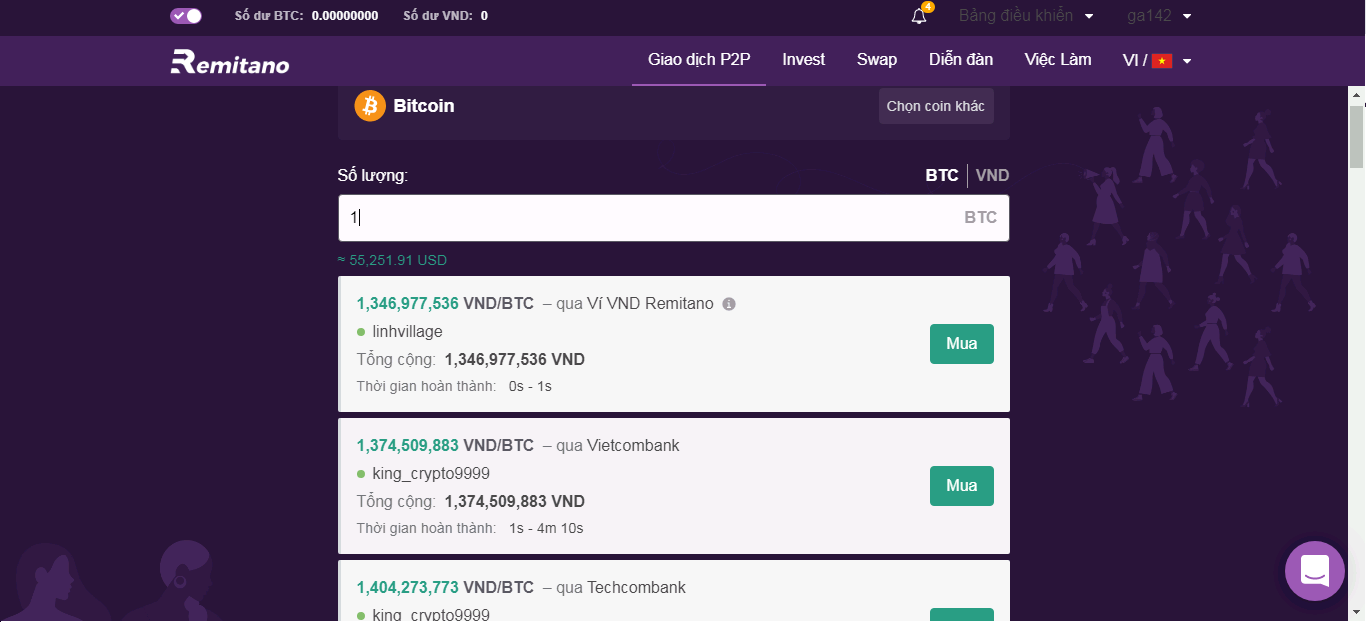Image resolution: width=1366 pixels, height=622 pixels.
Task: Open Việc Làm in the navigation
Action: pos(1058,60)
